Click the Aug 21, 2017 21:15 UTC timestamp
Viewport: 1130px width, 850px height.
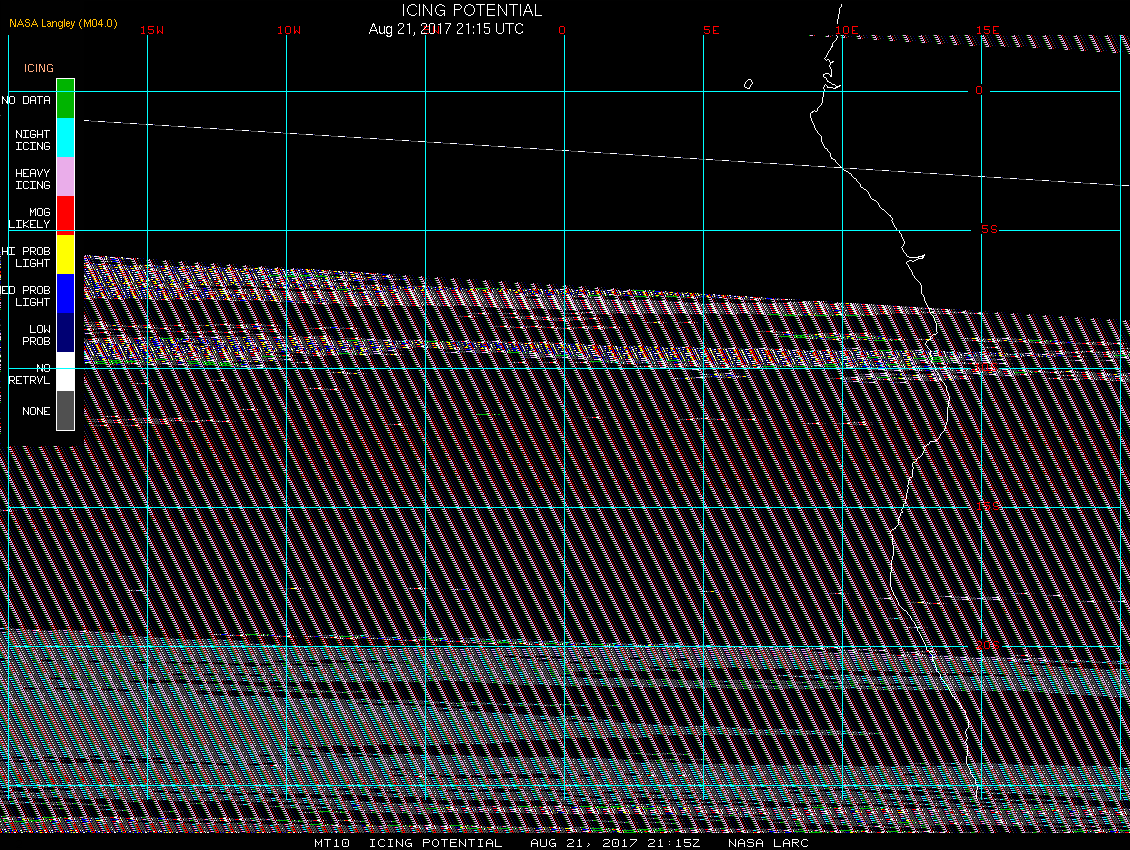coord(446,29)
